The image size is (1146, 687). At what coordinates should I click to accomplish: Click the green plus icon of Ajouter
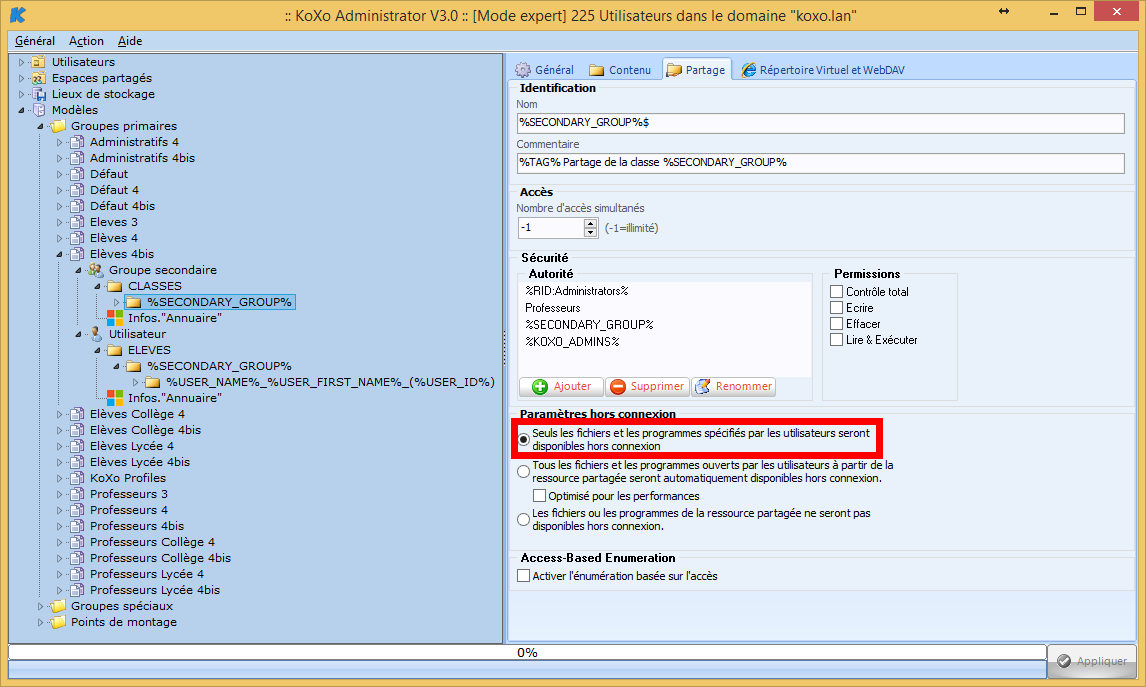tap(540, 387)
